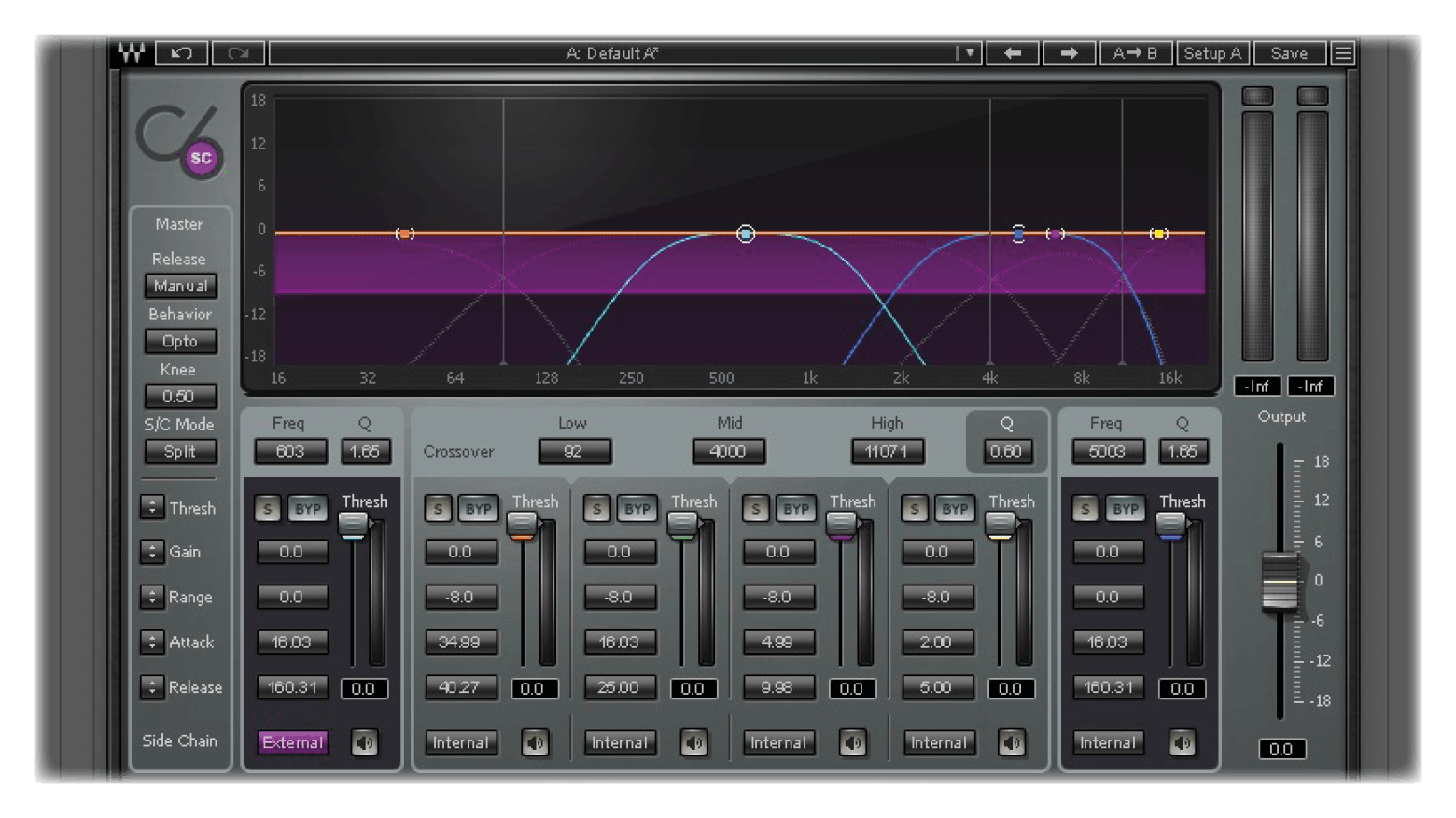The image size is (1456, 818).
Task: Reset left output meter clip indicator
Action: pyautogui.click(x=1257, y=95)
